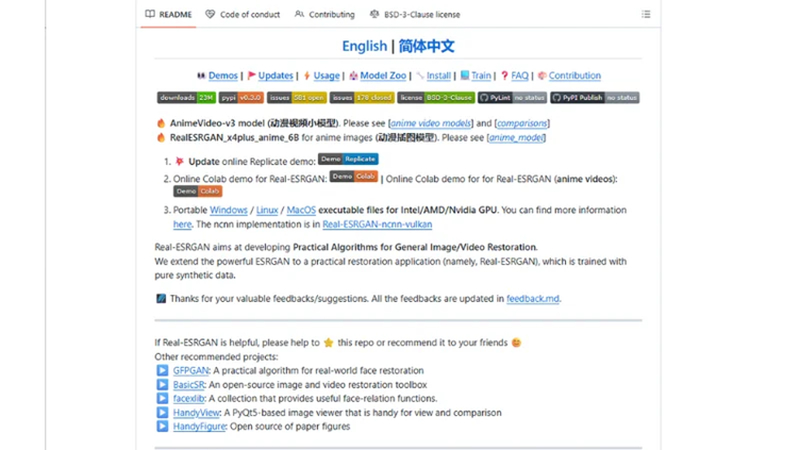The width and height of the screenshot is (800, 450).
Task: Open the Model Zoo link
Action: (x=383, y=76)
